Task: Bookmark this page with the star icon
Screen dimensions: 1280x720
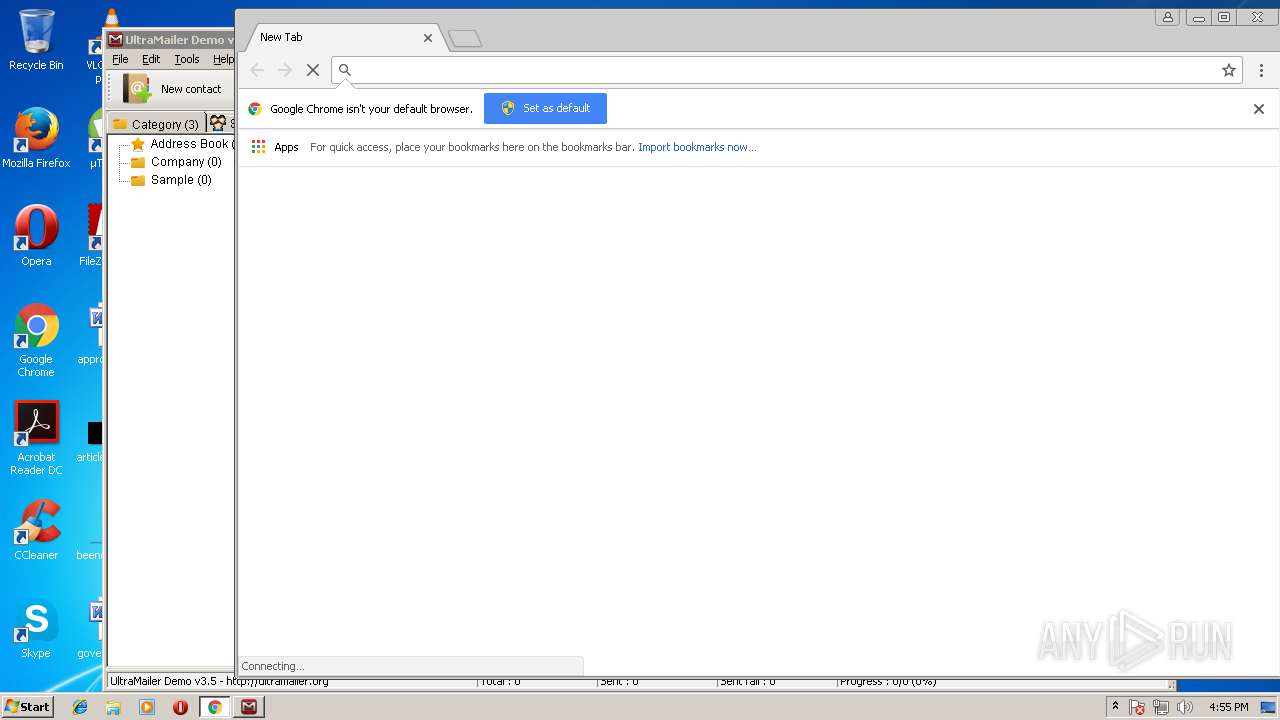Action: 1229,70
